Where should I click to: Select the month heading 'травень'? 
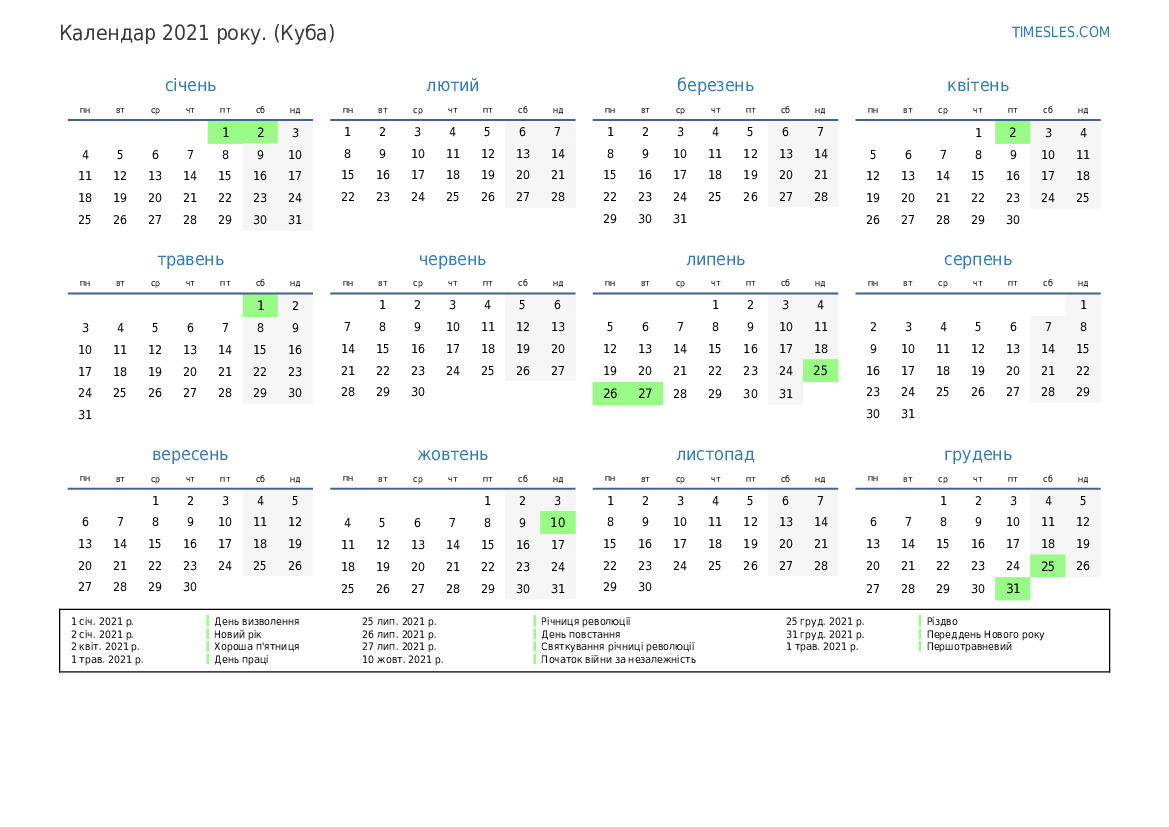(x=190, y=260)
